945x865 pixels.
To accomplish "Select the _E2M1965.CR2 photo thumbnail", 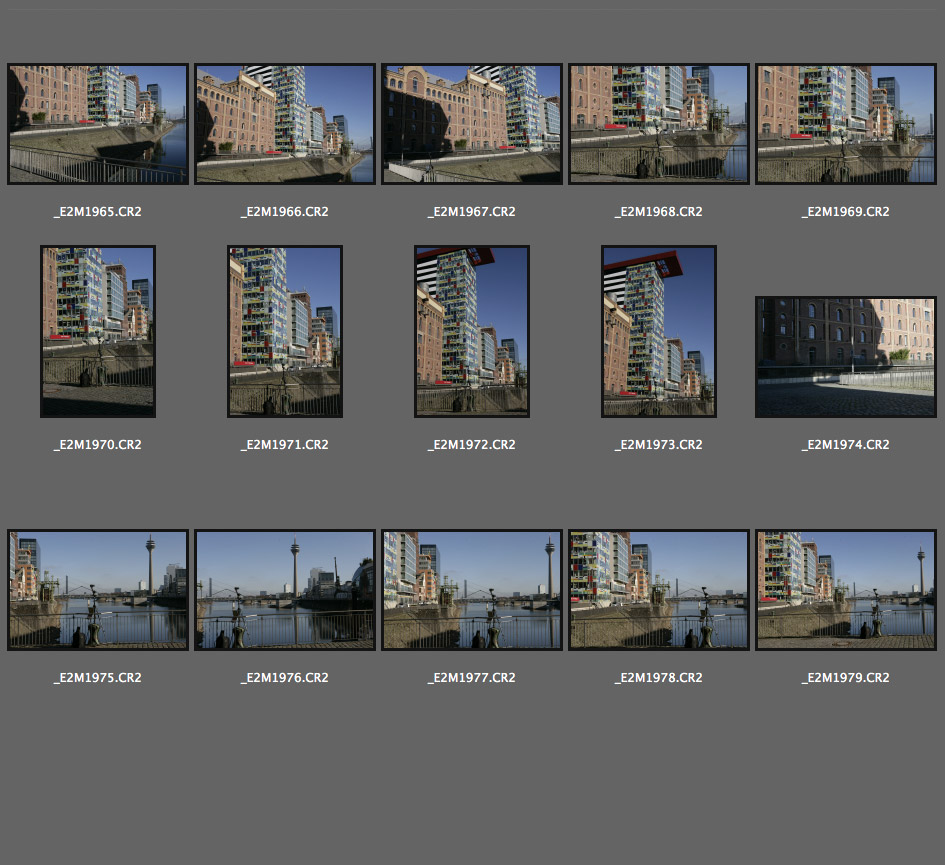I will tap(98, 124).
